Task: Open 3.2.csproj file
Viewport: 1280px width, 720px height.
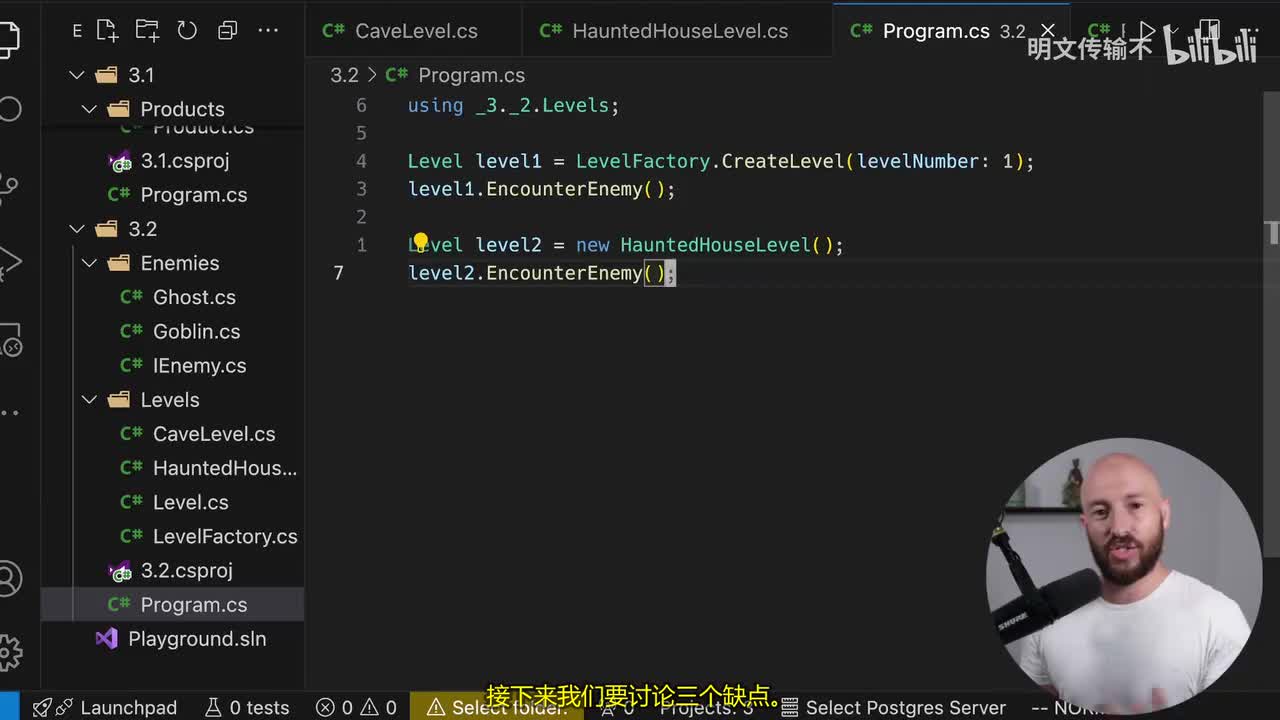Action: 172,571
